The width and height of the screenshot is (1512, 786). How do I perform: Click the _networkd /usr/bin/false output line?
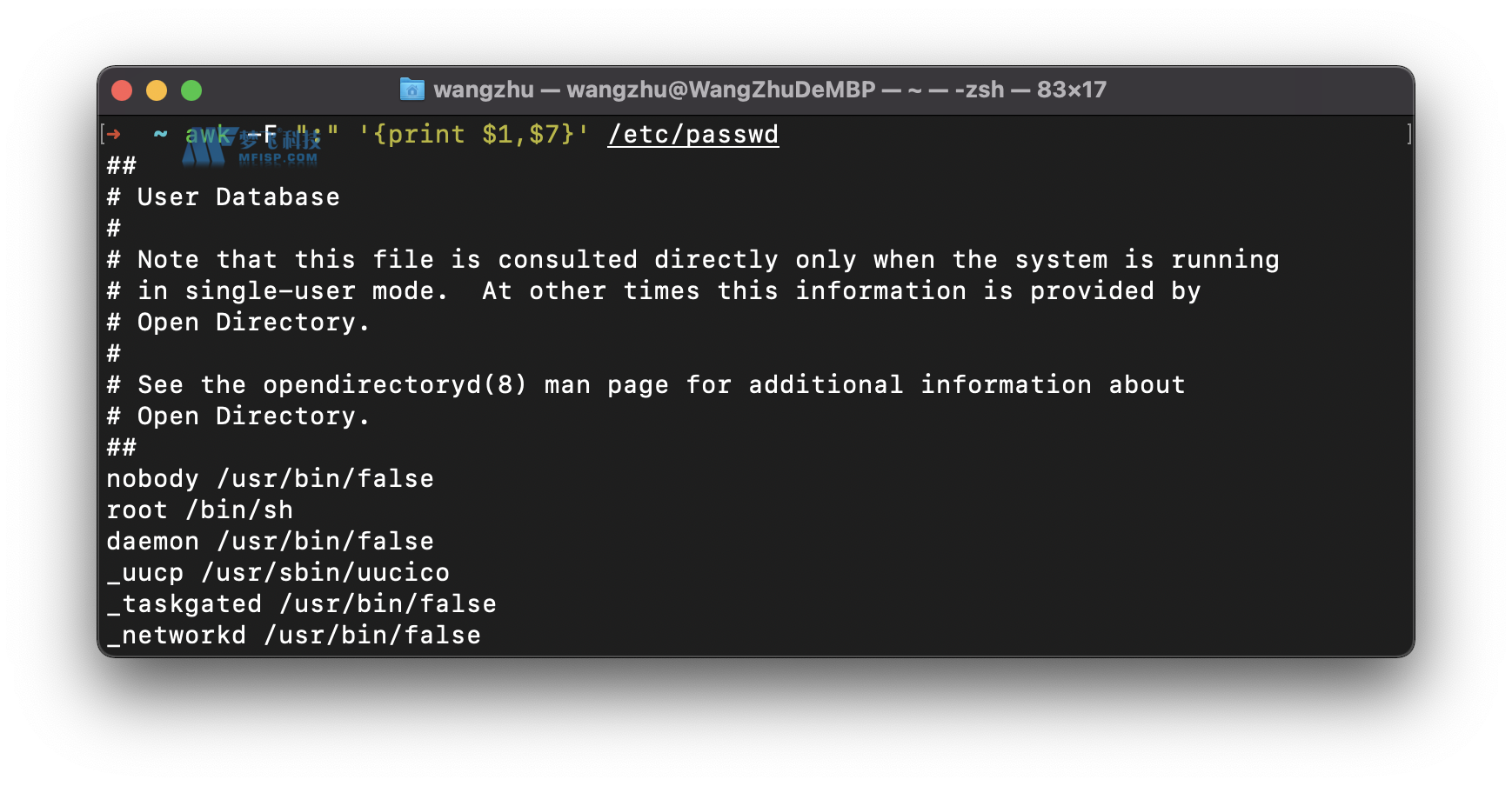point(293,636)
